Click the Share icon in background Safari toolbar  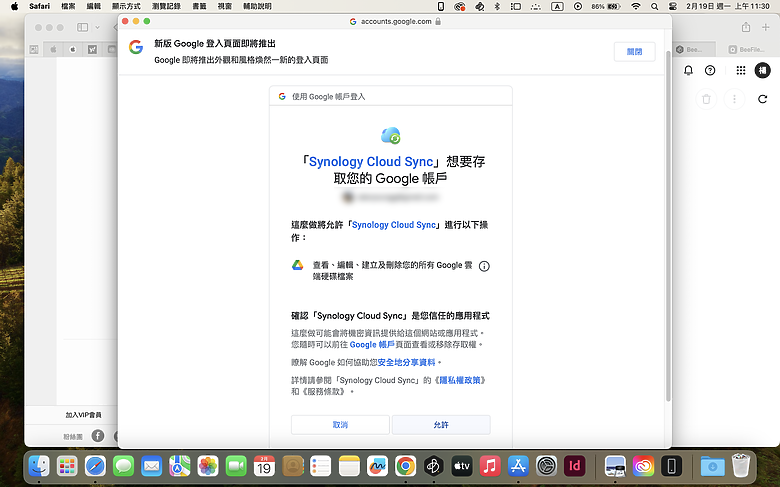coord(746,27)
